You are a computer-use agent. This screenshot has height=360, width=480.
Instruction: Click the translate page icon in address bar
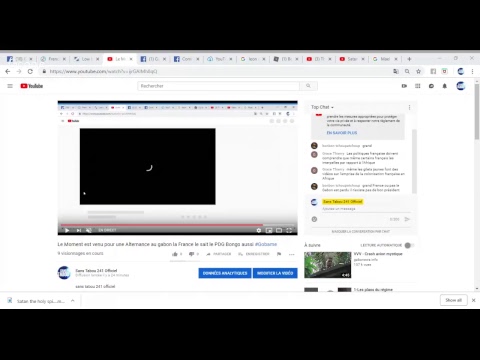click(x=396, y=71)
